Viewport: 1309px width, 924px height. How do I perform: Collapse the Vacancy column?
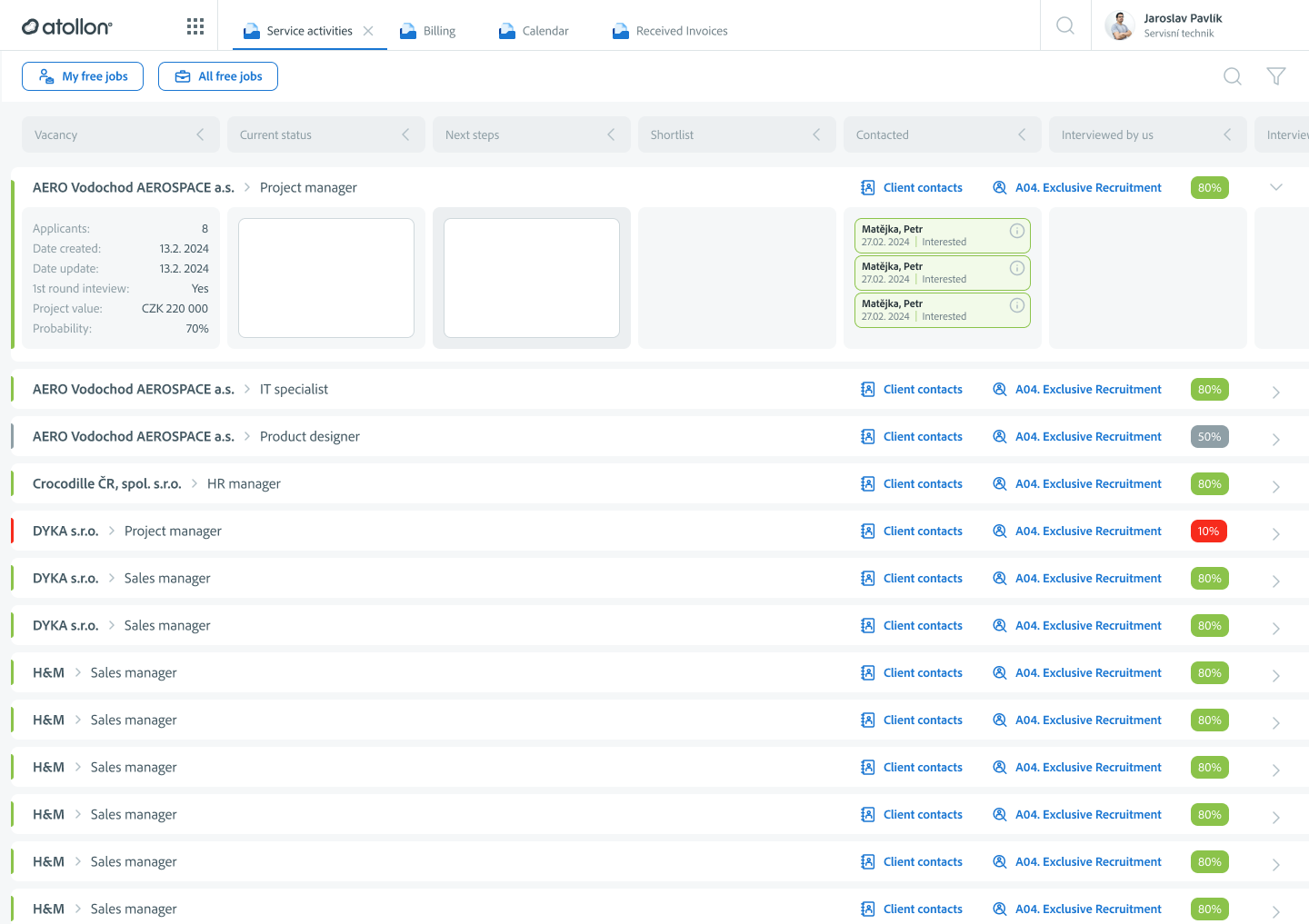[200, 134]
